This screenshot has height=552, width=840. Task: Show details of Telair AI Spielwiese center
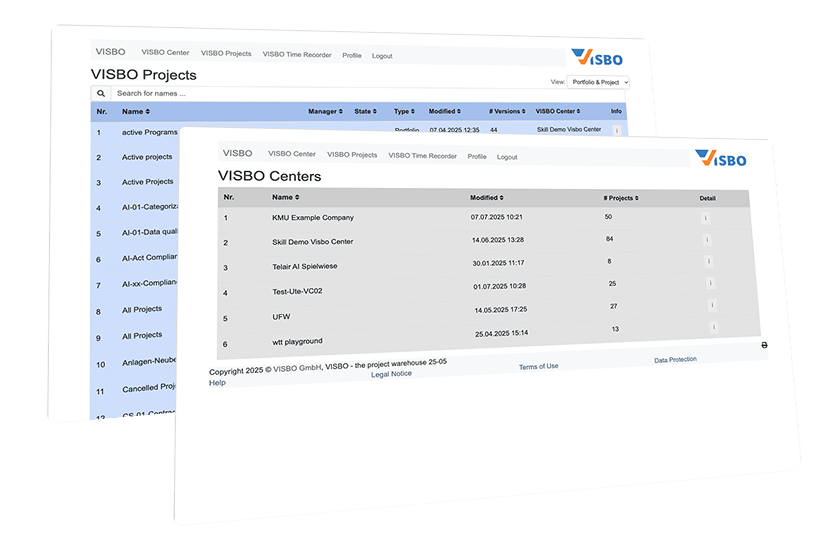[x=708, y=261]
